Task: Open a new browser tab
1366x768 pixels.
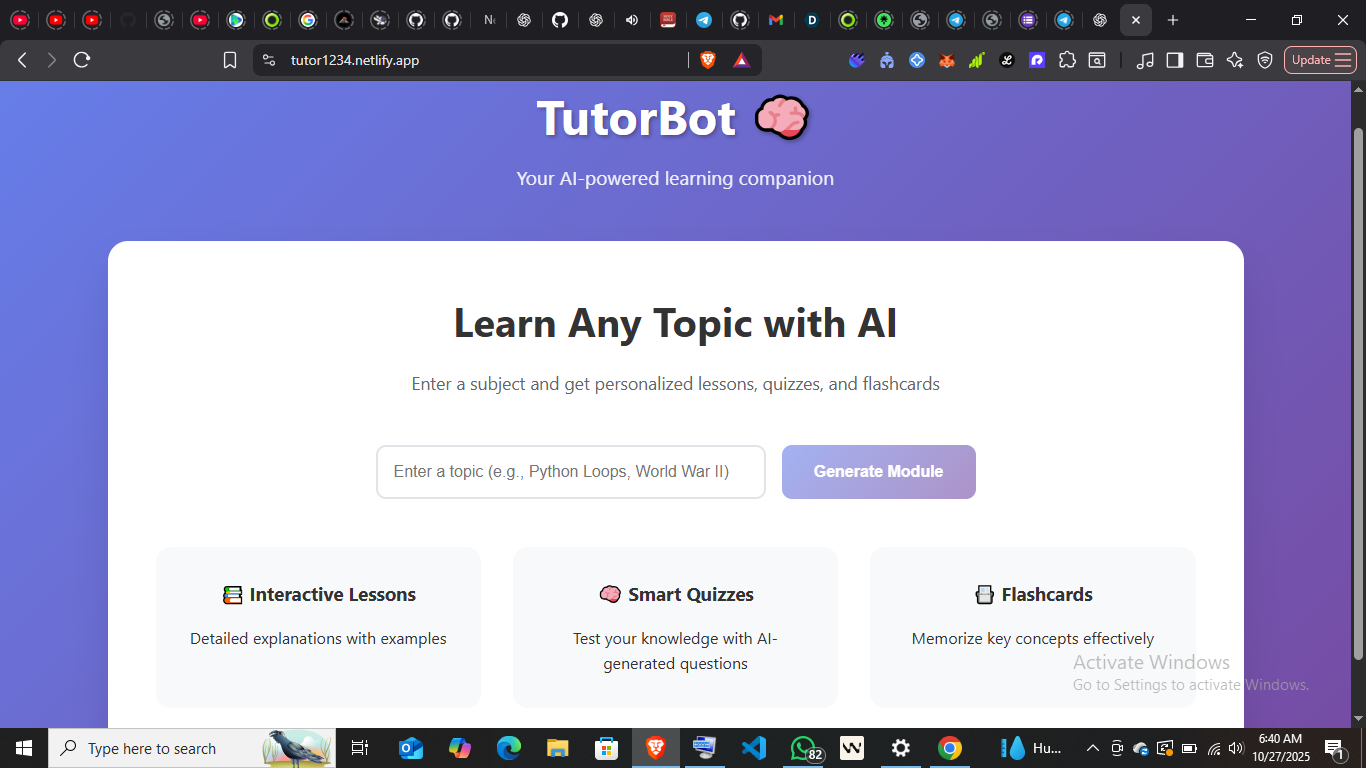Action: pyautogui.click(x=1173, y=20)
